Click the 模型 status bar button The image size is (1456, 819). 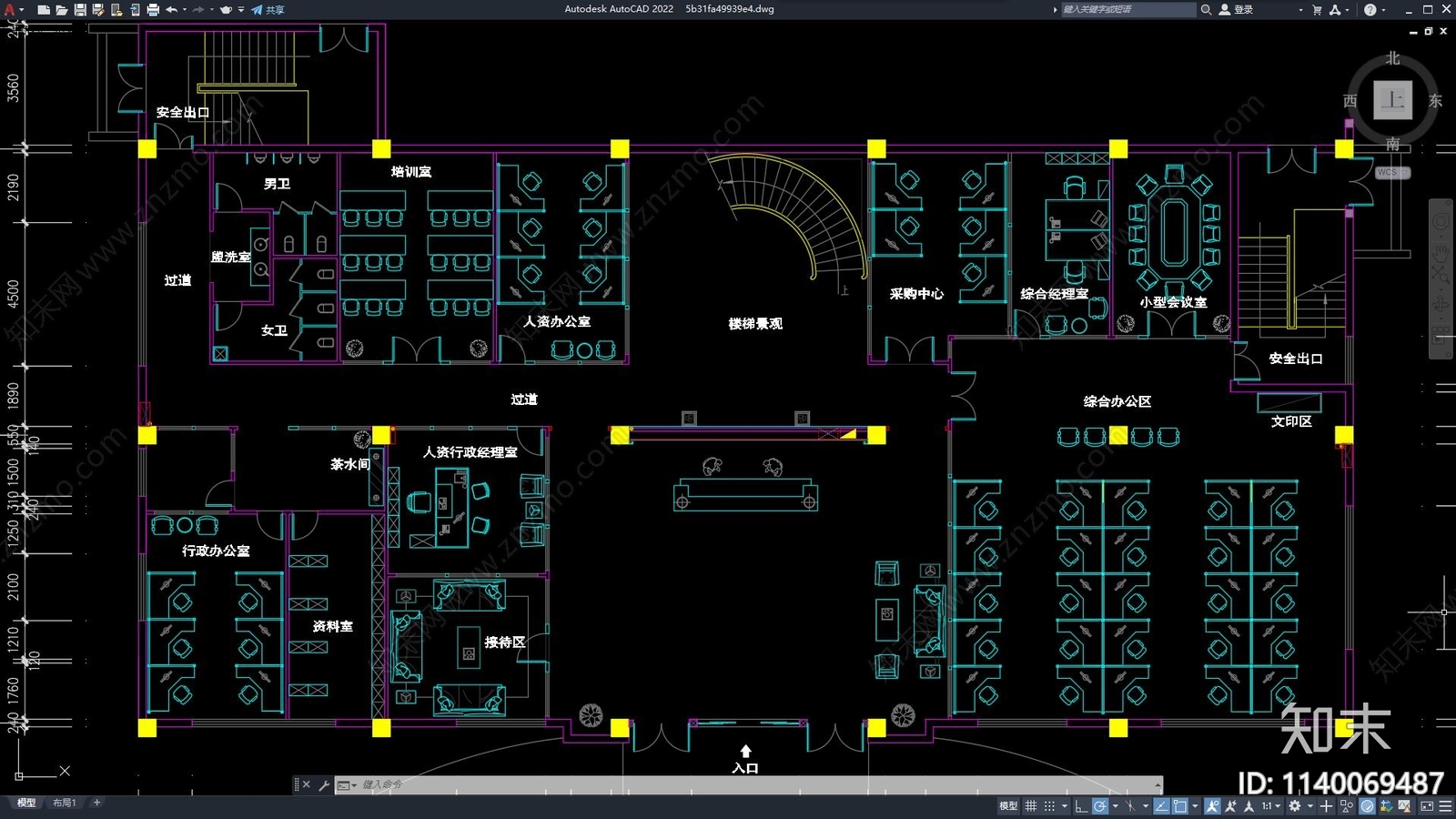click(x=1008, y=806)
